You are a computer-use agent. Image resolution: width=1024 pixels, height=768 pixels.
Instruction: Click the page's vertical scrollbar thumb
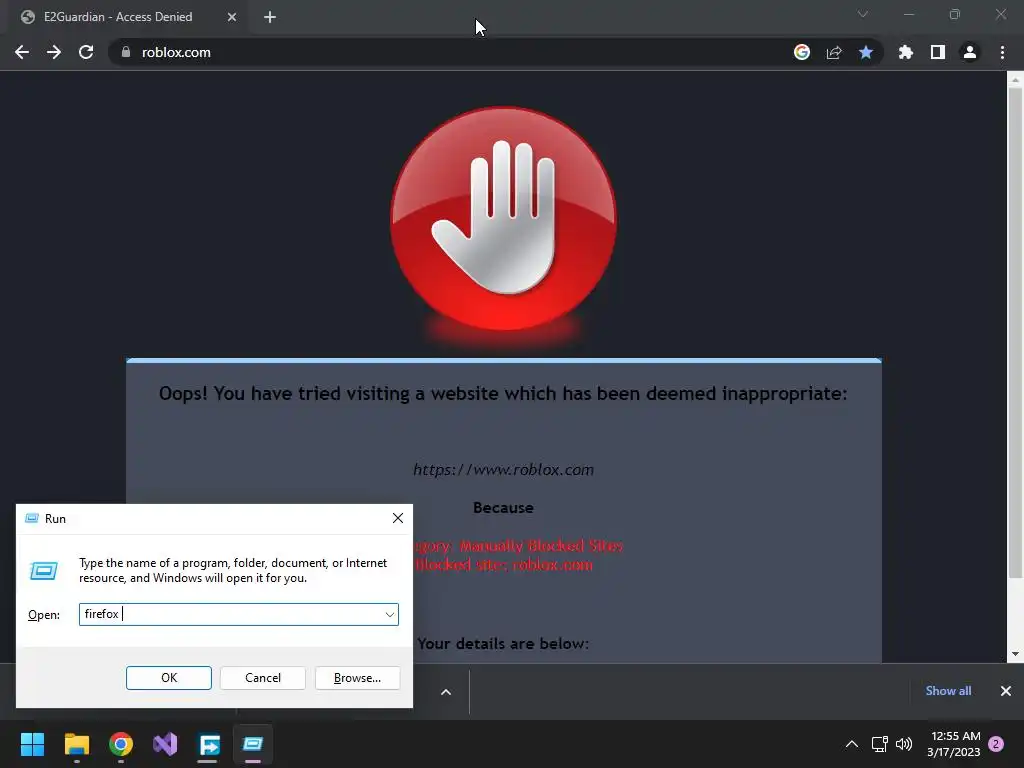1015,333
